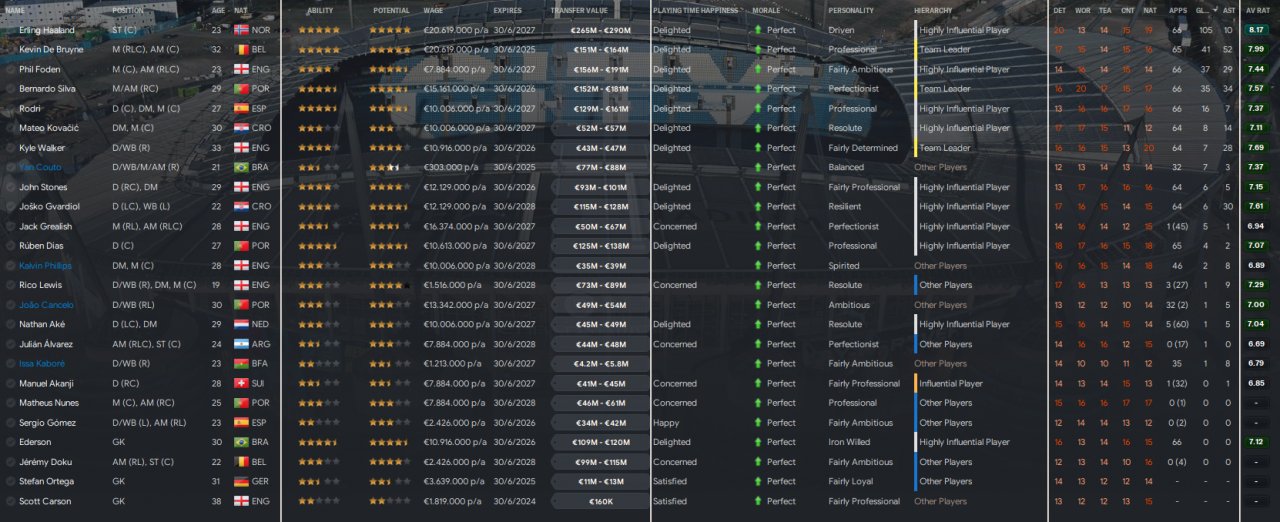
Task: Click Rodri's Spain flag icon
Action: point(241,108)
